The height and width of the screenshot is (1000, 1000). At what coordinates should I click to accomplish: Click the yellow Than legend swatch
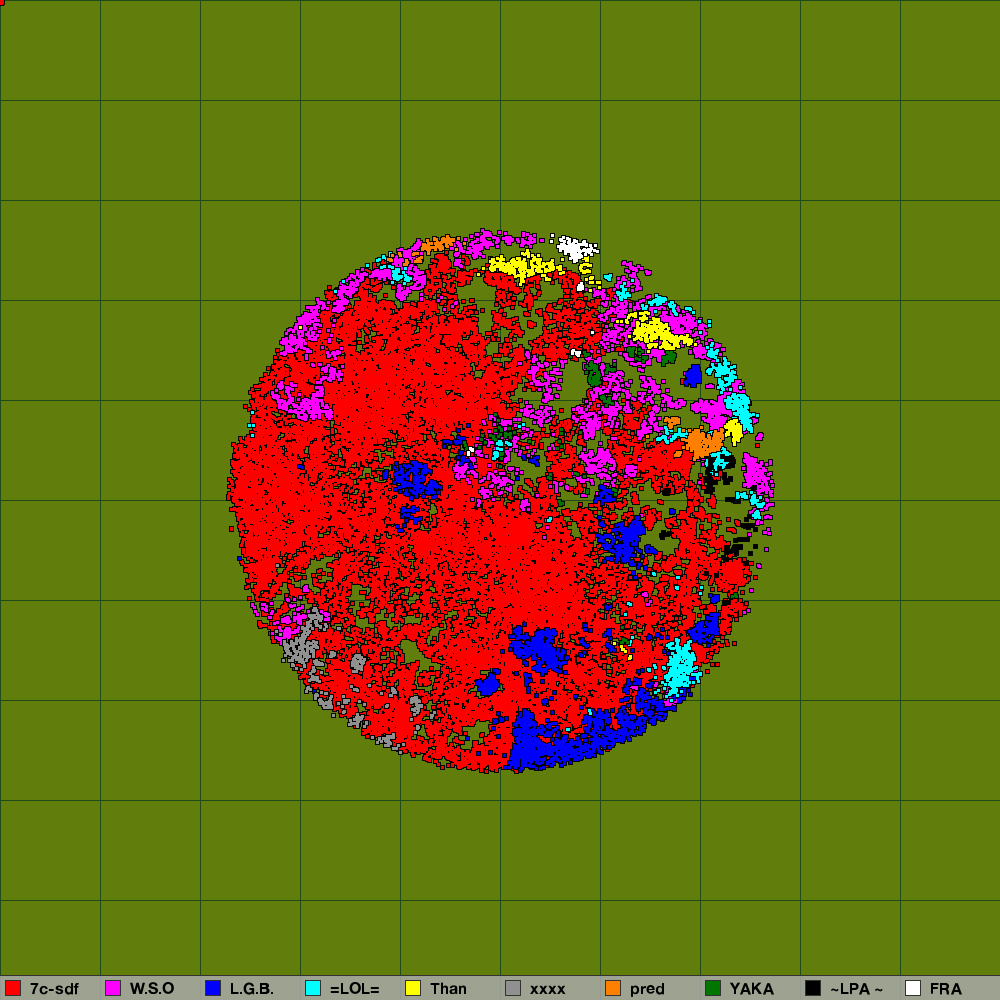(413, 988)
